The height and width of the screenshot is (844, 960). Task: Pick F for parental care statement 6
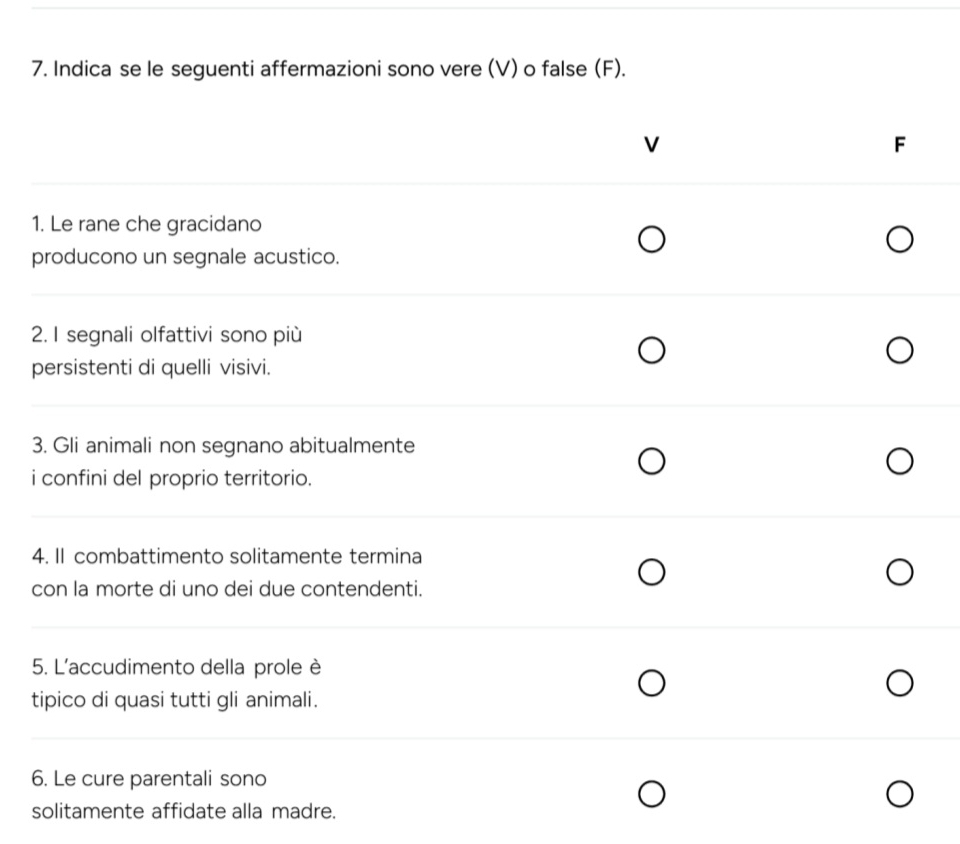(x=899, y=794)
